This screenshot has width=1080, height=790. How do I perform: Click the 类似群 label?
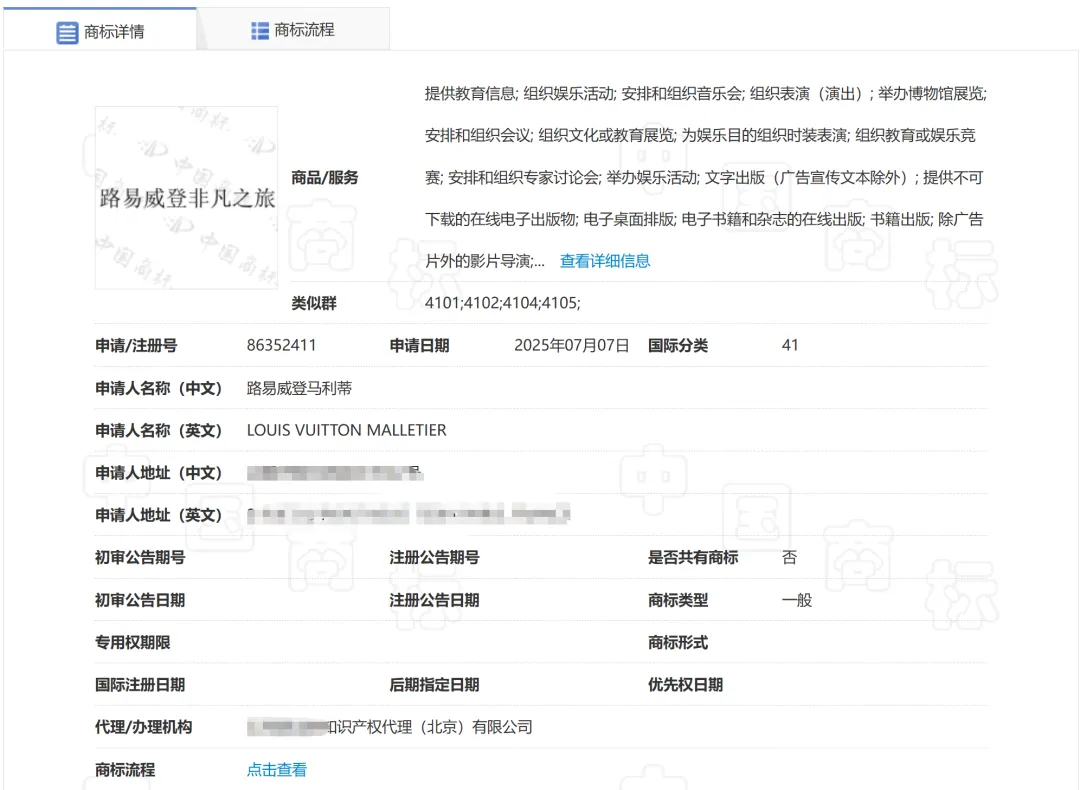click(x=313, y=303)
